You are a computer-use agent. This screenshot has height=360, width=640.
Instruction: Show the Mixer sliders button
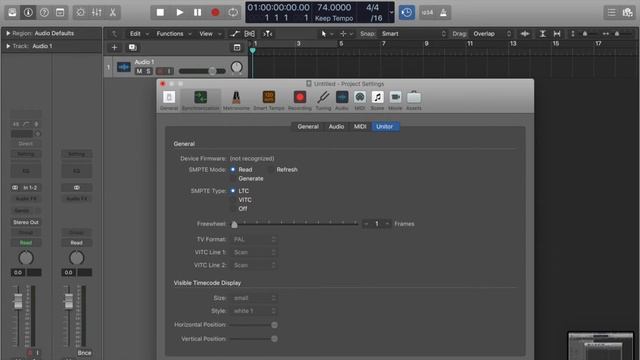[x=97, y=12]
